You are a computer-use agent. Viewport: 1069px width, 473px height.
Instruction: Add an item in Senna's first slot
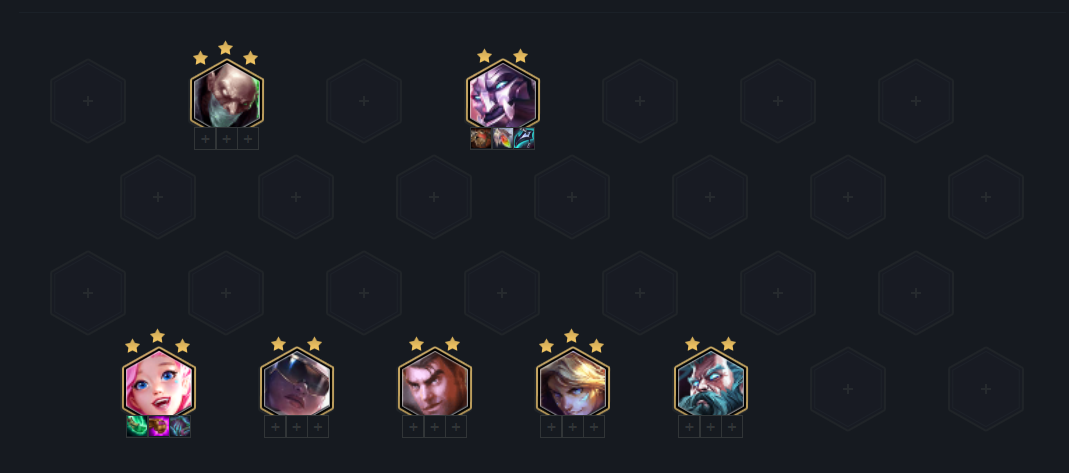coord(275,427)
